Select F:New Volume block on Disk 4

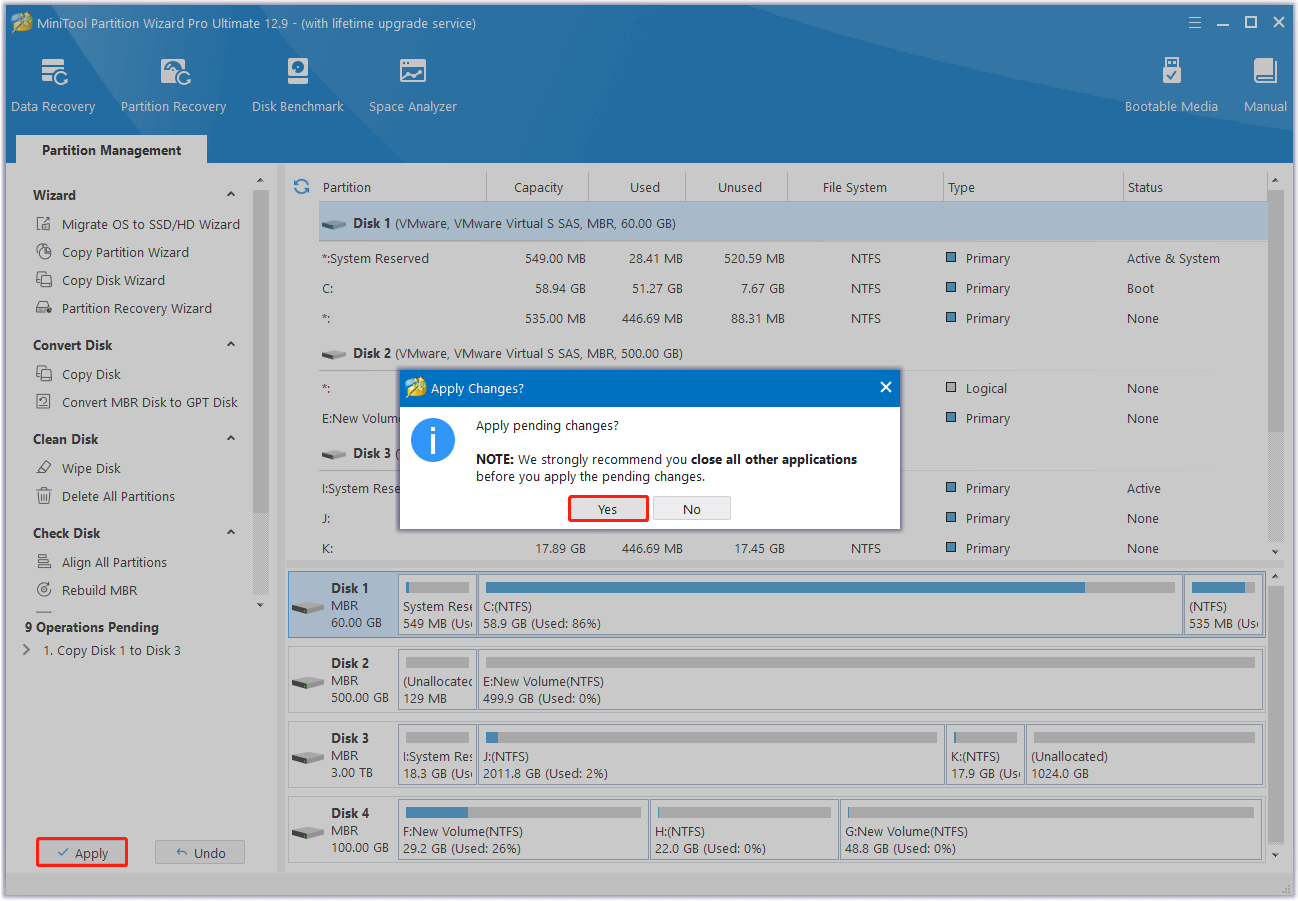[523, 830]
